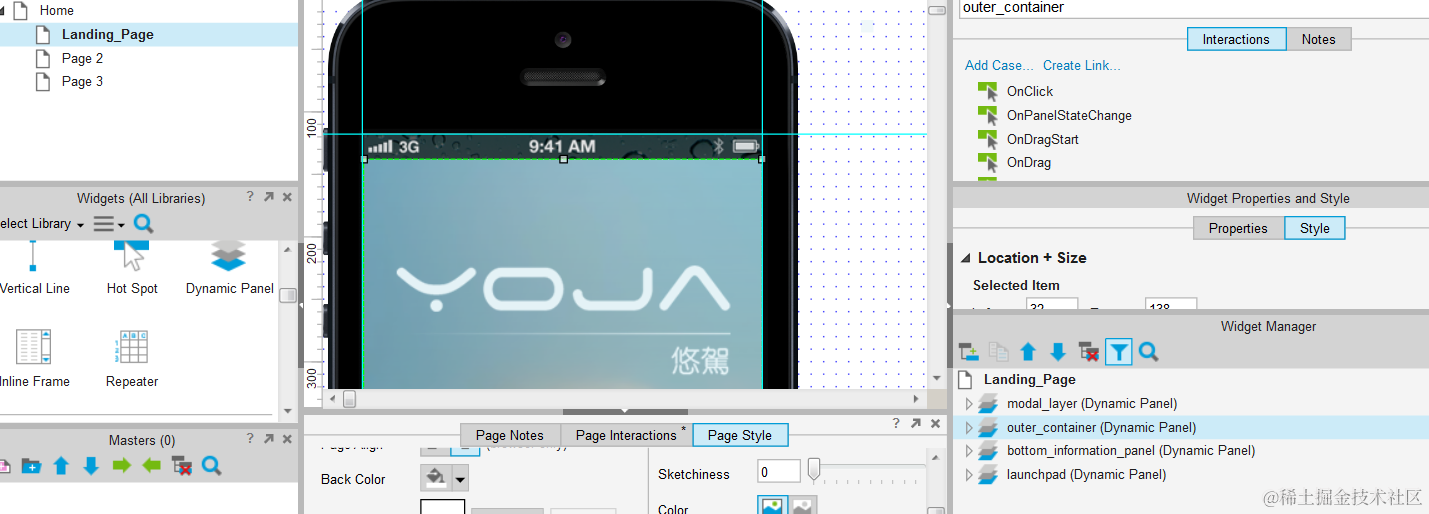This screenshot has height=514, width=1429.
Task: Click the YOJA logo on canvas
Action: point(563,288)
